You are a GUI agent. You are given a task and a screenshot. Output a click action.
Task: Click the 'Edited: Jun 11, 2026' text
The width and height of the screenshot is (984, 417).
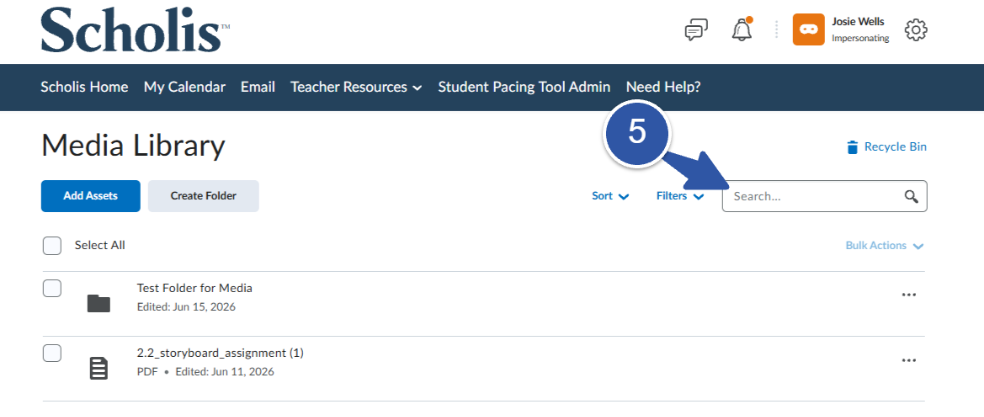(x=225, y=372)
